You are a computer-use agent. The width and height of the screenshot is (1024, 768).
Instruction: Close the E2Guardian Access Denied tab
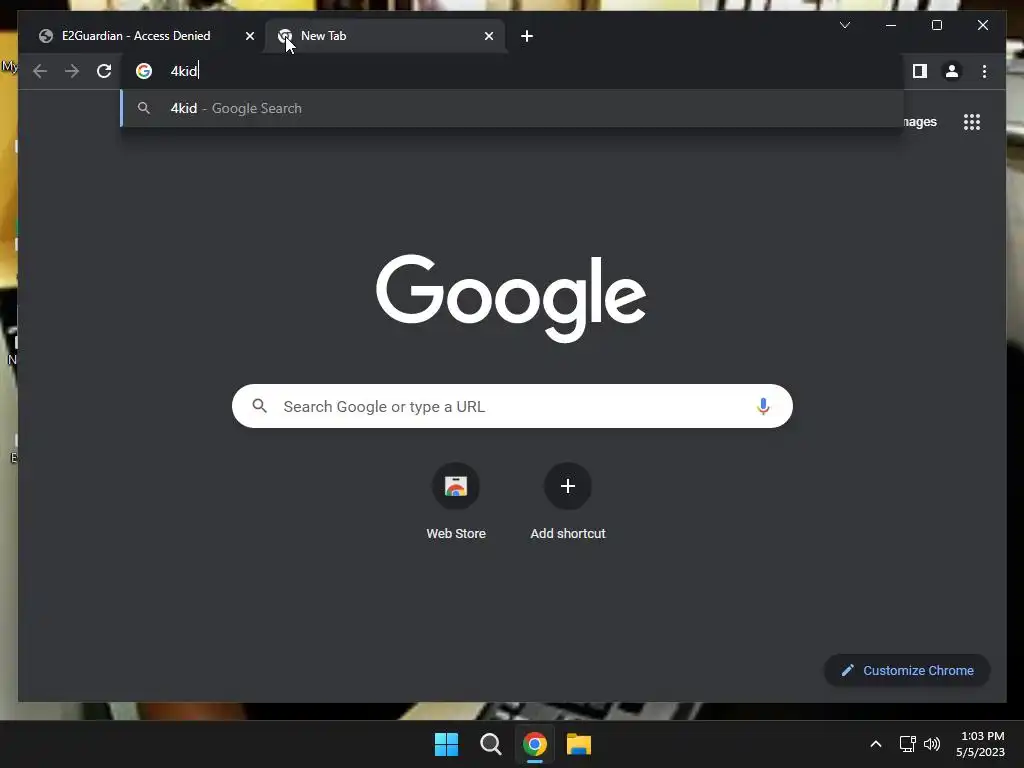pos(249,36)
